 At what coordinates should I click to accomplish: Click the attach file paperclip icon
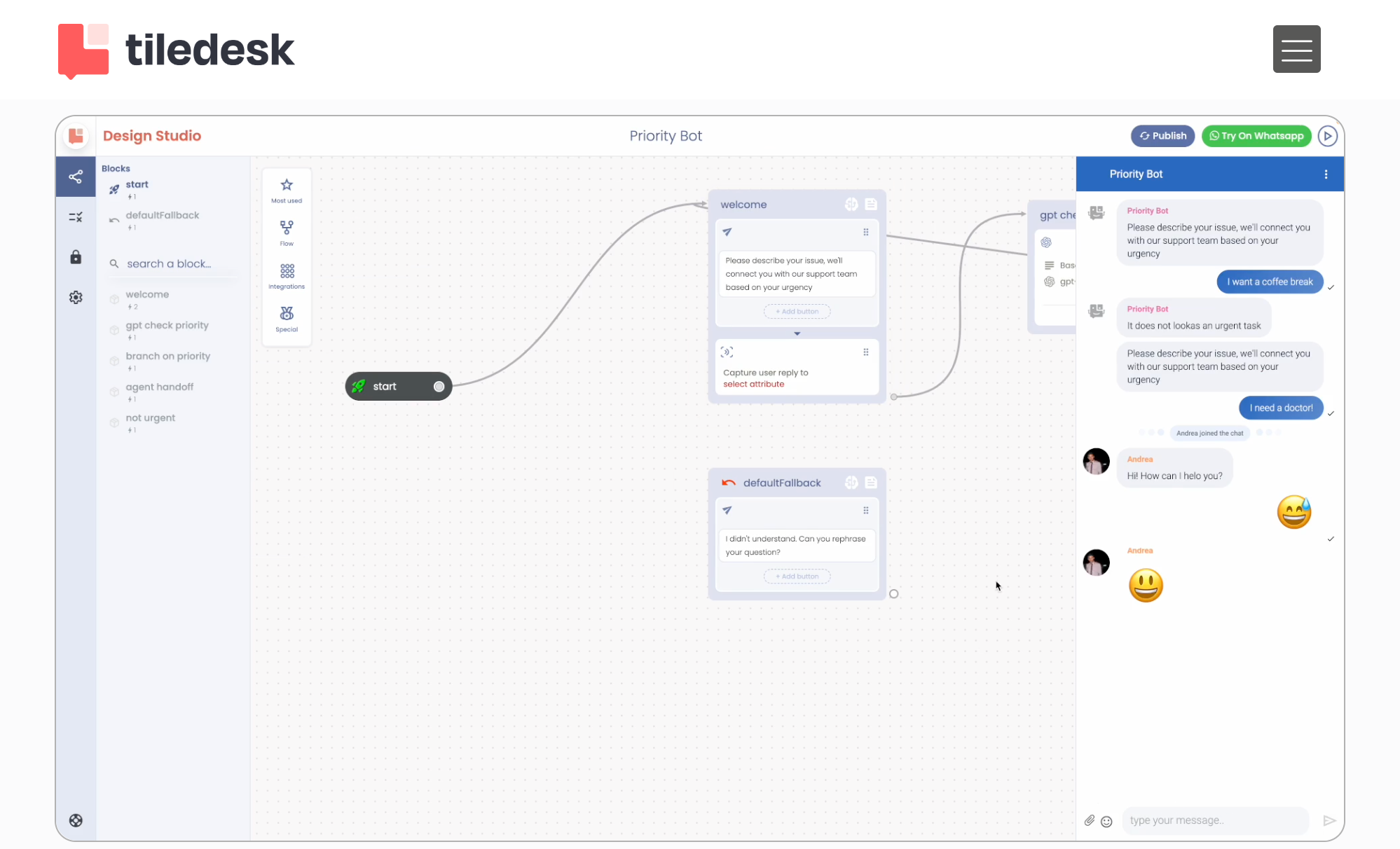[x=1090, y=820]
